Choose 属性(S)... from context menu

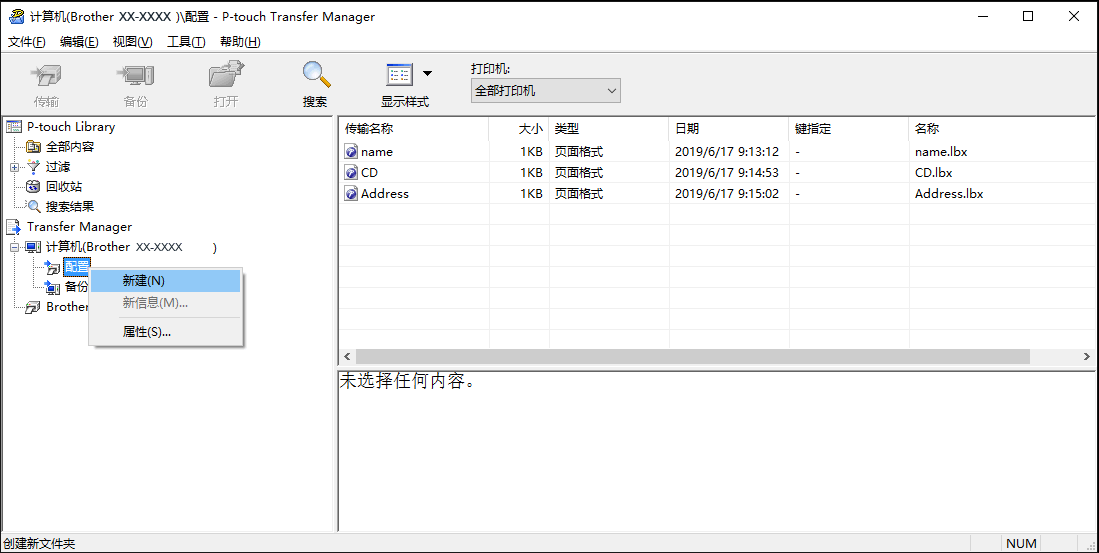click(x=166, y=332)
